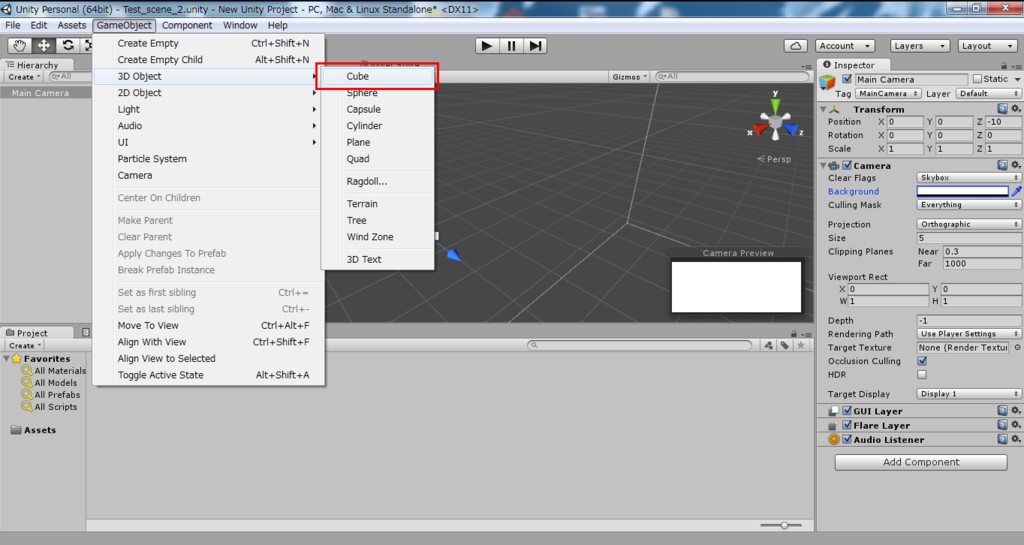The width and height of the screenshot is (1024, 545).
Task: Select the Move tool in toolbar
Action: click(43, 45)
